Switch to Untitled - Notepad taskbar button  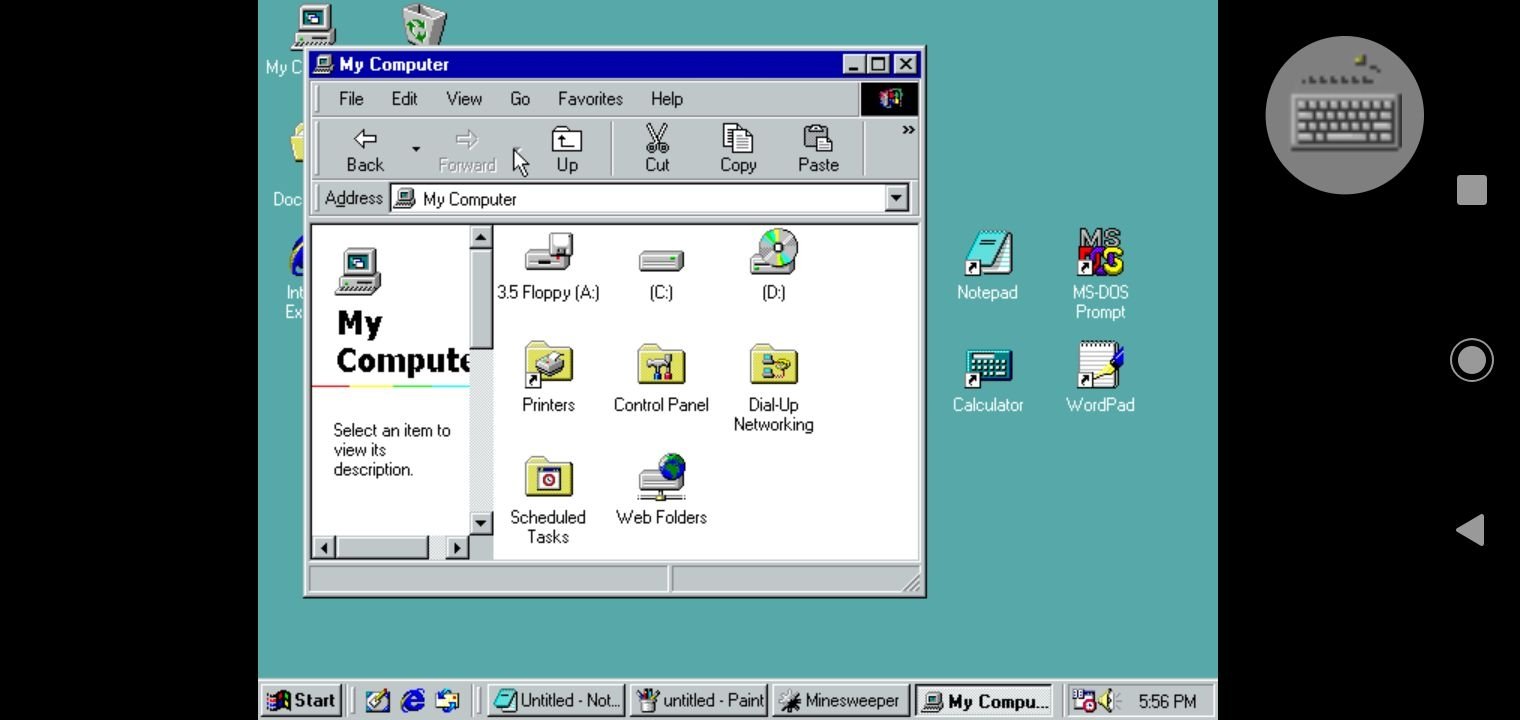pyautogui.click(x=556, y=700)
